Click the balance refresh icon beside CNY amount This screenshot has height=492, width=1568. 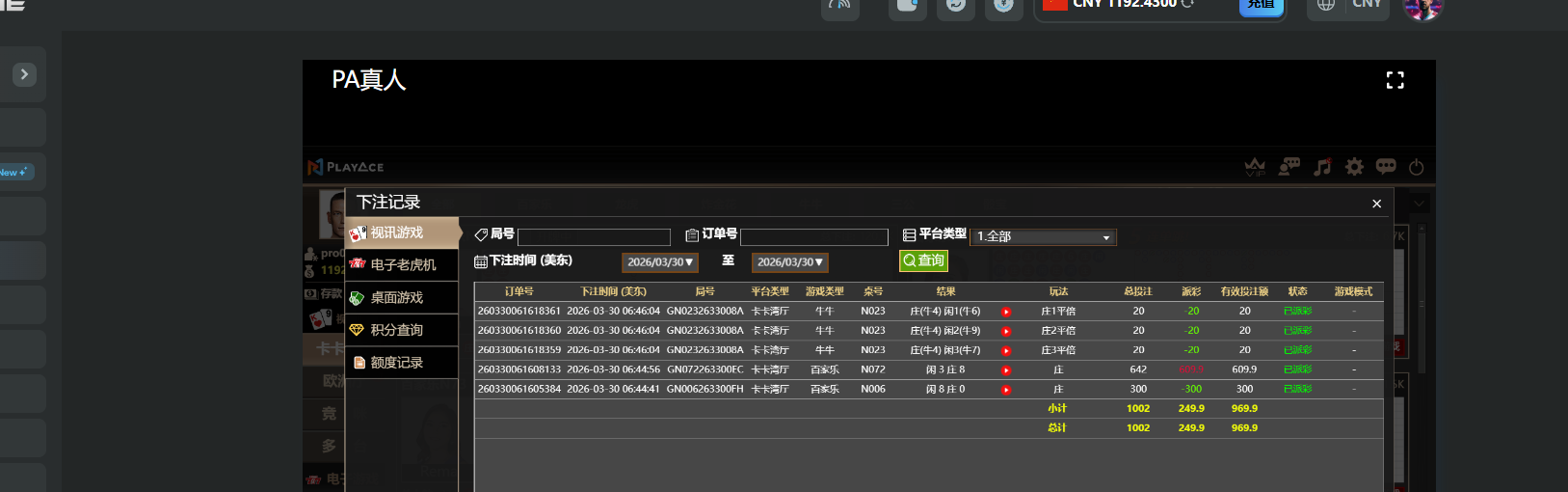[1187, 4]
